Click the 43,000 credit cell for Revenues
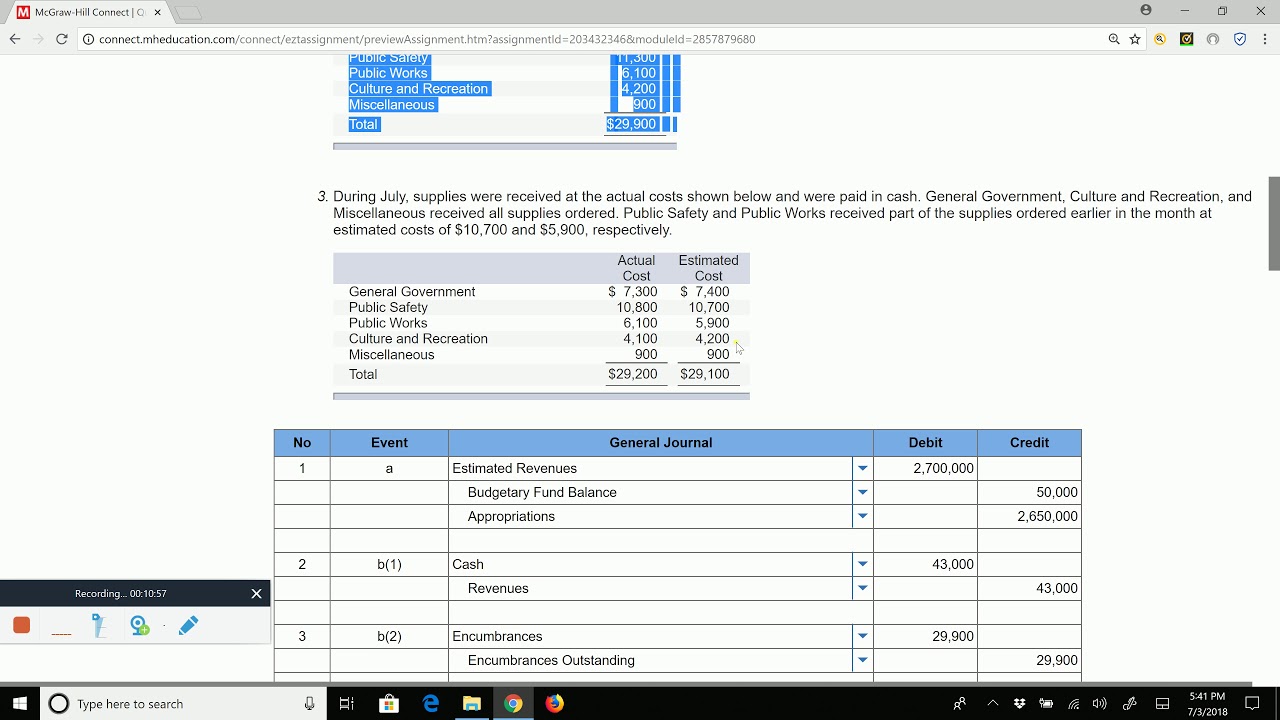Viewport: 1280px width, 720px height. (x=1029, y=588)
